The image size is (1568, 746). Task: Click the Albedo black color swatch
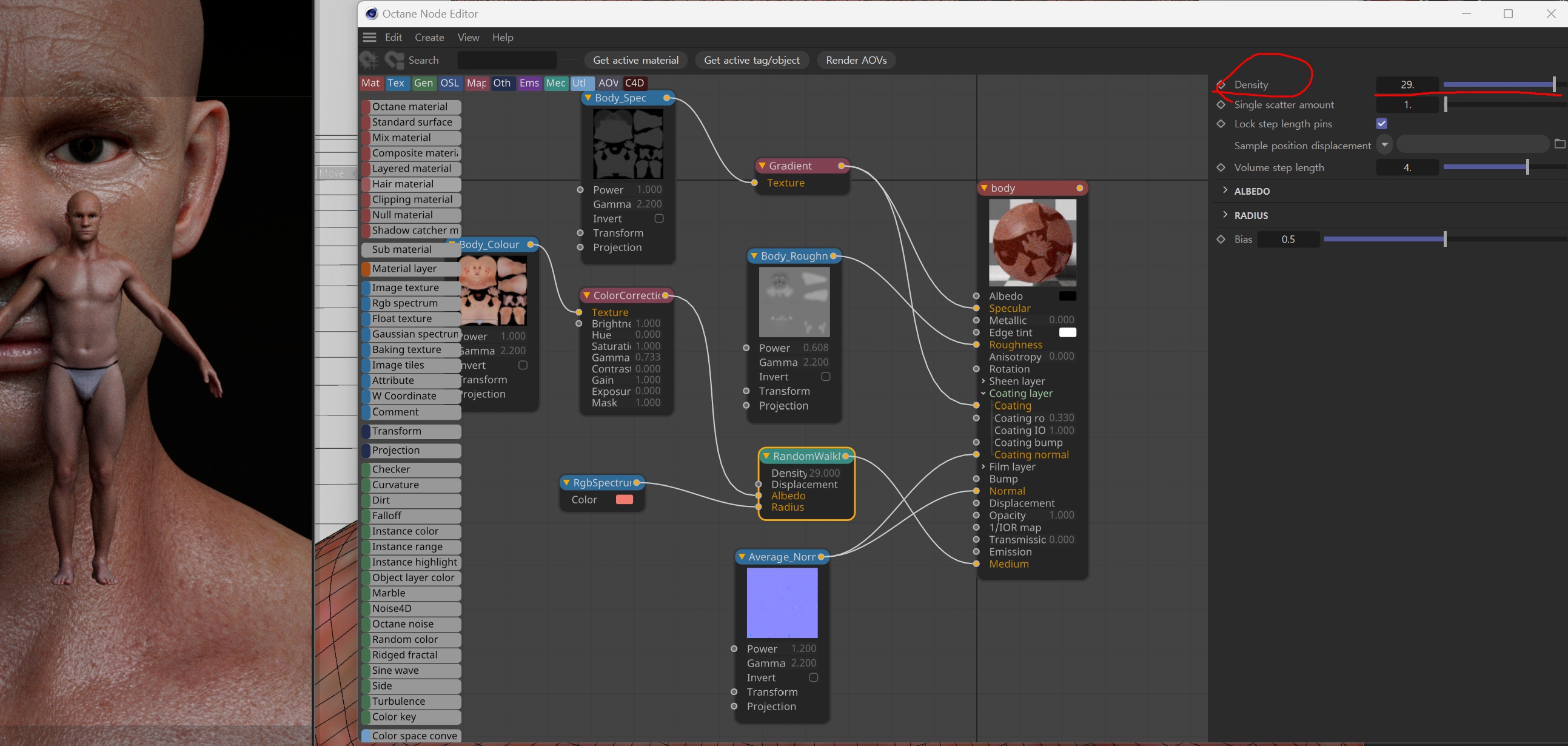[1068, 295]
